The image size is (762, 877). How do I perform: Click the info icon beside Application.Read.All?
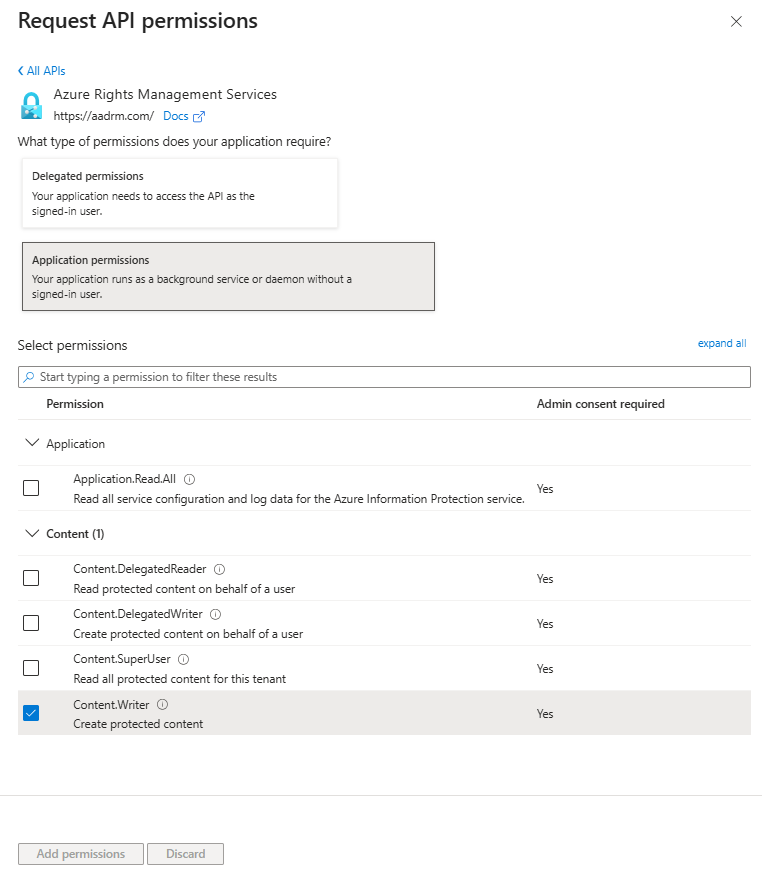tap(190, 479)
